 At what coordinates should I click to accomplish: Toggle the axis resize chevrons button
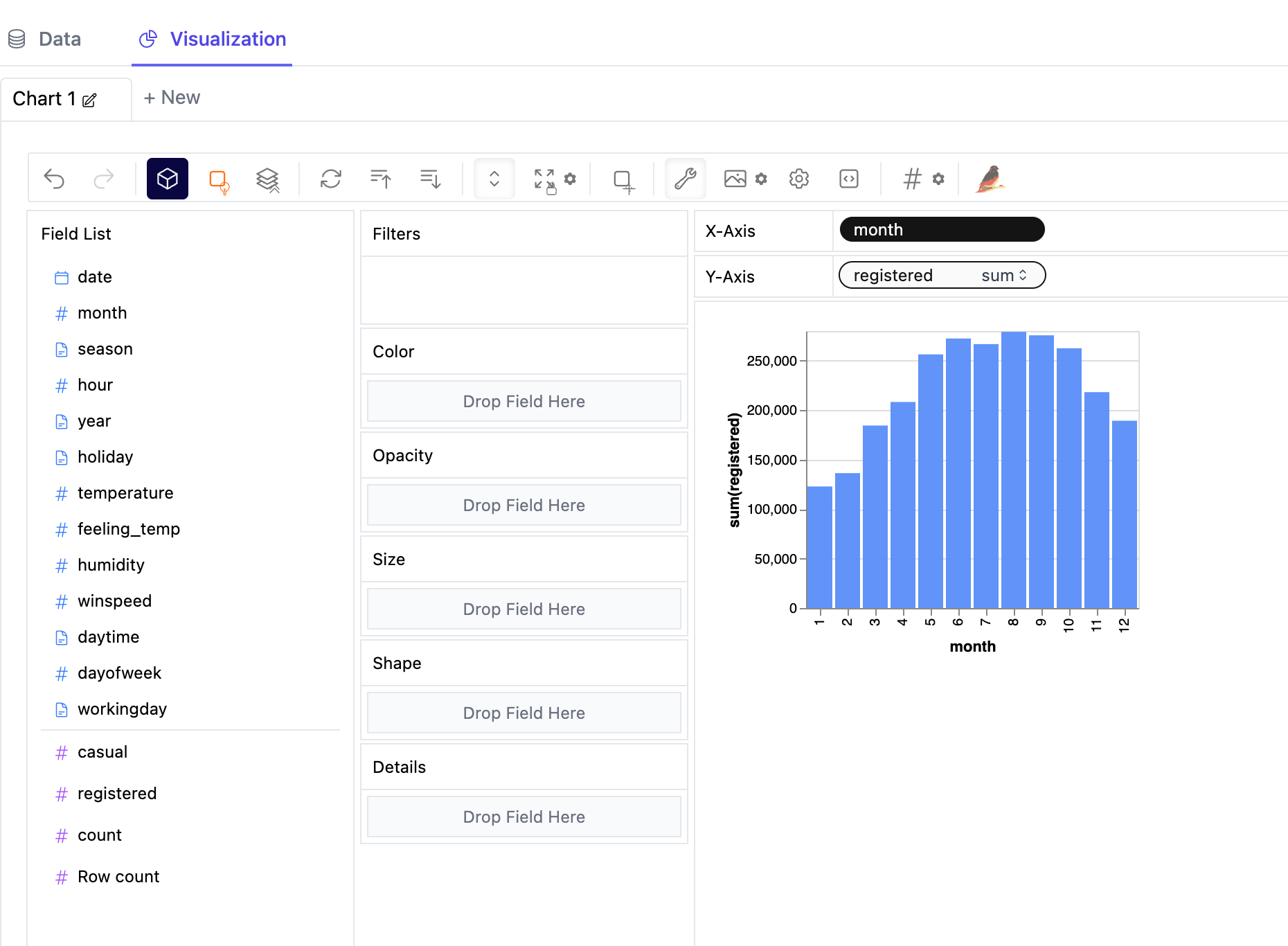(494, 179)
